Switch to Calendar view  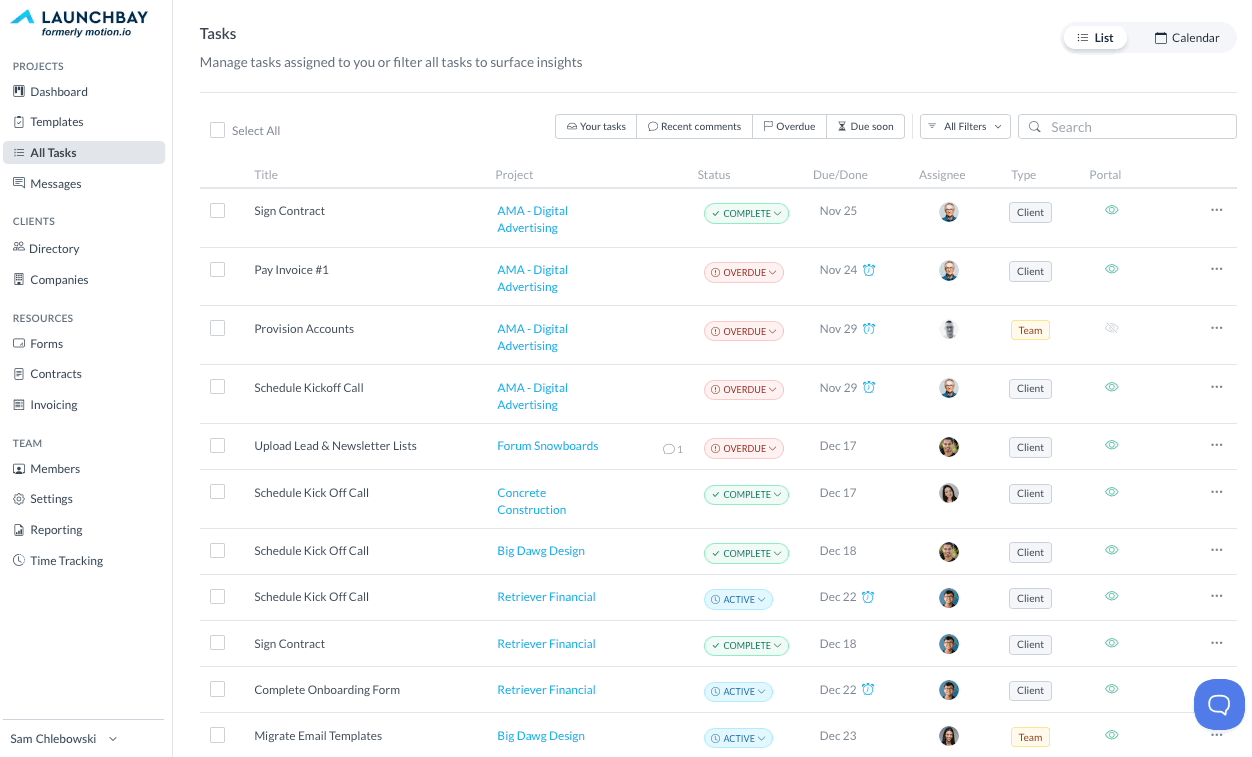click(1187, 38)
